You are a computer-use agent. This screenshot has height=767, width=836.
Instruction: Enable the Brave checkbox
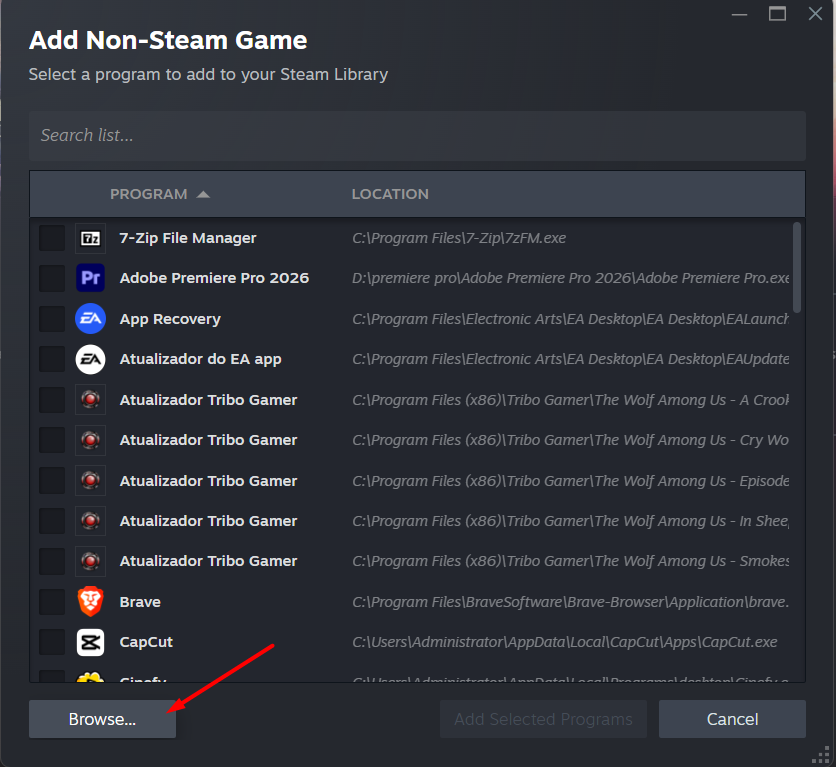click(x=52, y=602)
